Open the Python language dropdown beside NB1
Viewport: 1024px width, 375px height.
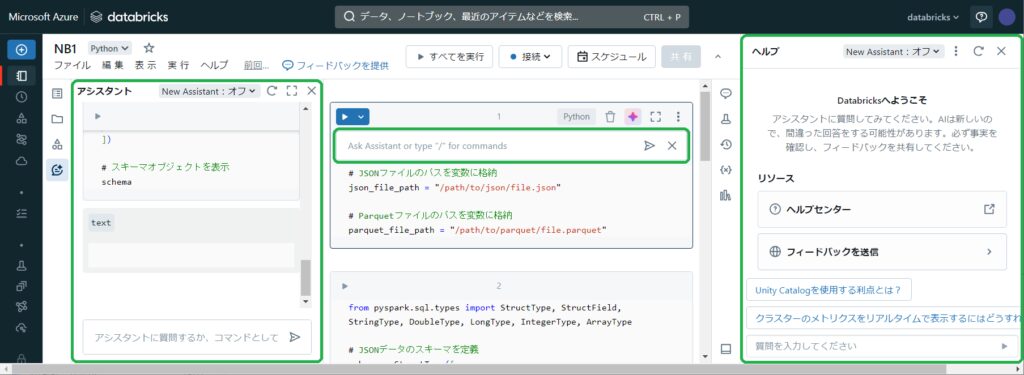click(x=110, y=48)
